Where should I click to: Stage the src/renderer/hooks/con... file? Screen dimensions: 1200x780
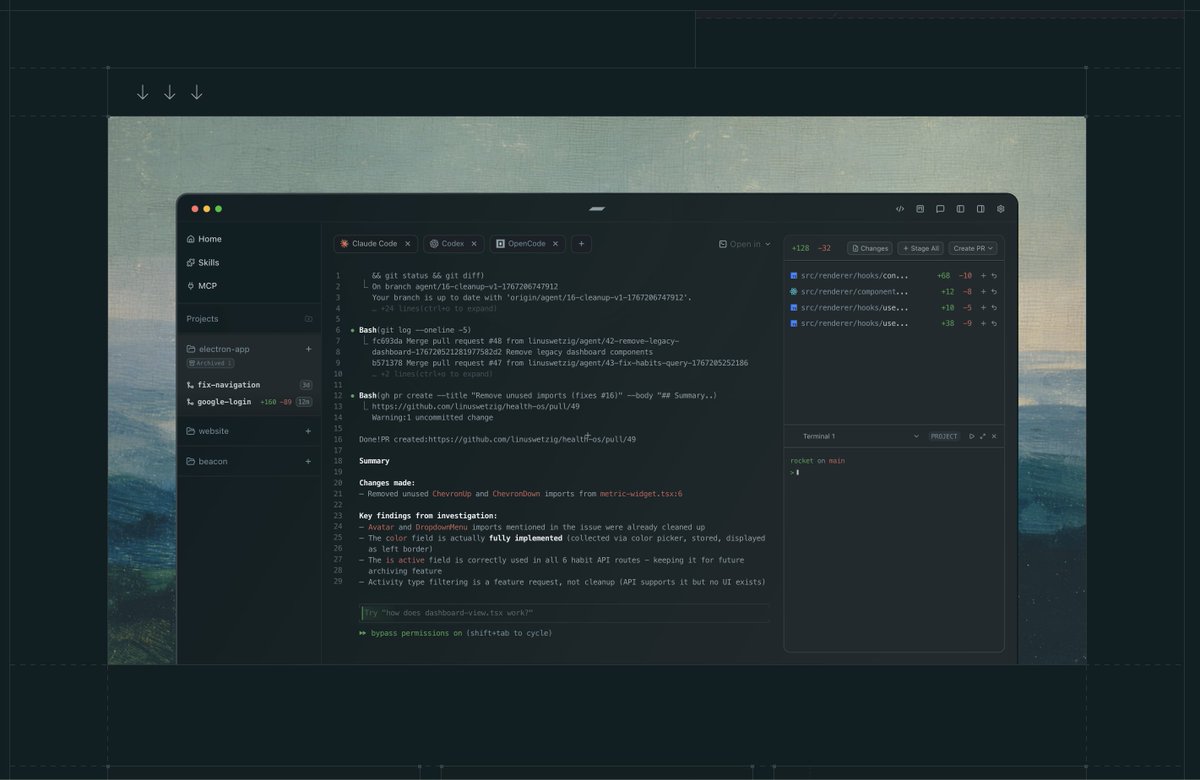tap(983, 275)
